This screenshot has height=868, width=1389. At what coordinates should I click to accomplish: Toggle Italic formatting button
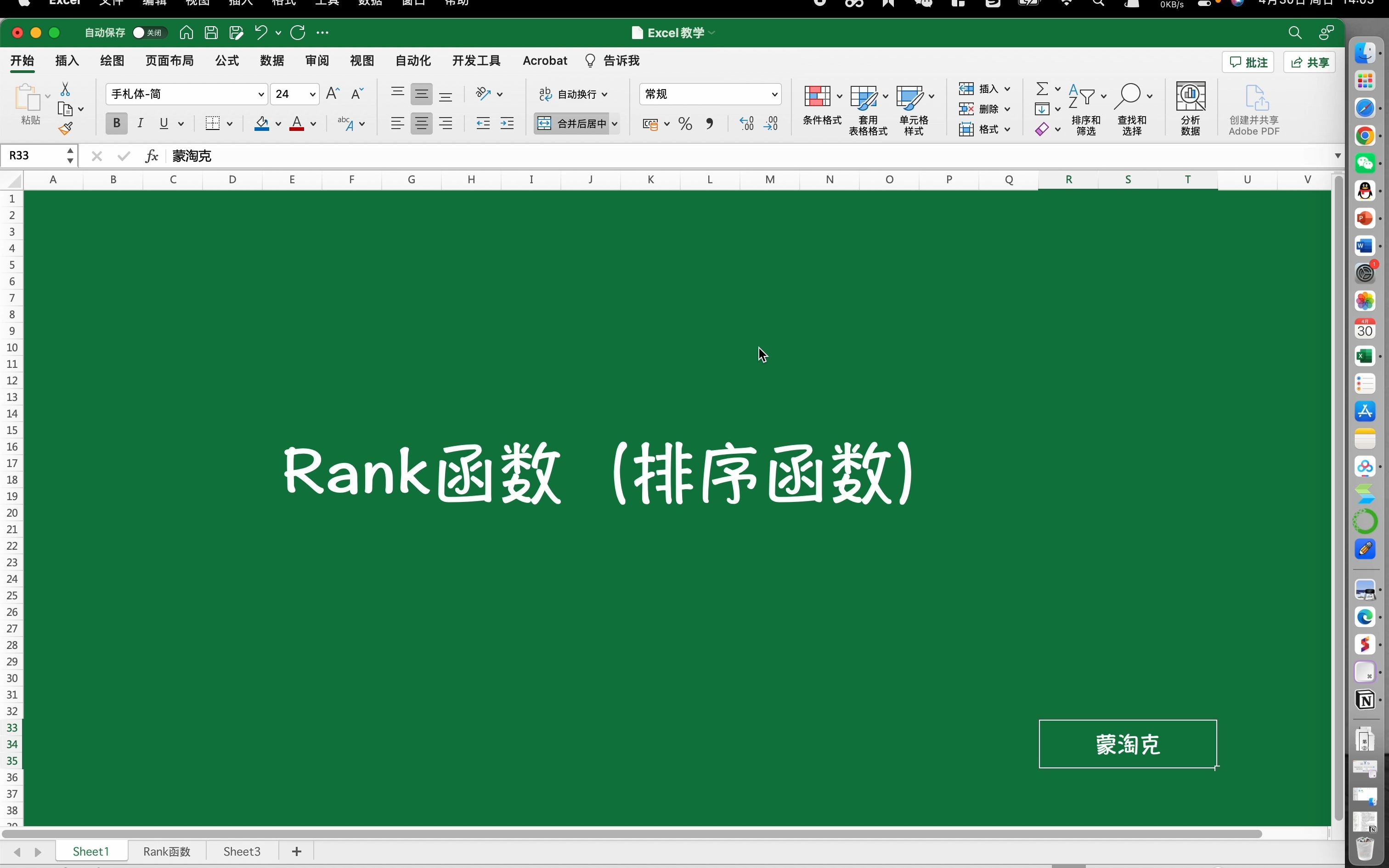(140, 124)
